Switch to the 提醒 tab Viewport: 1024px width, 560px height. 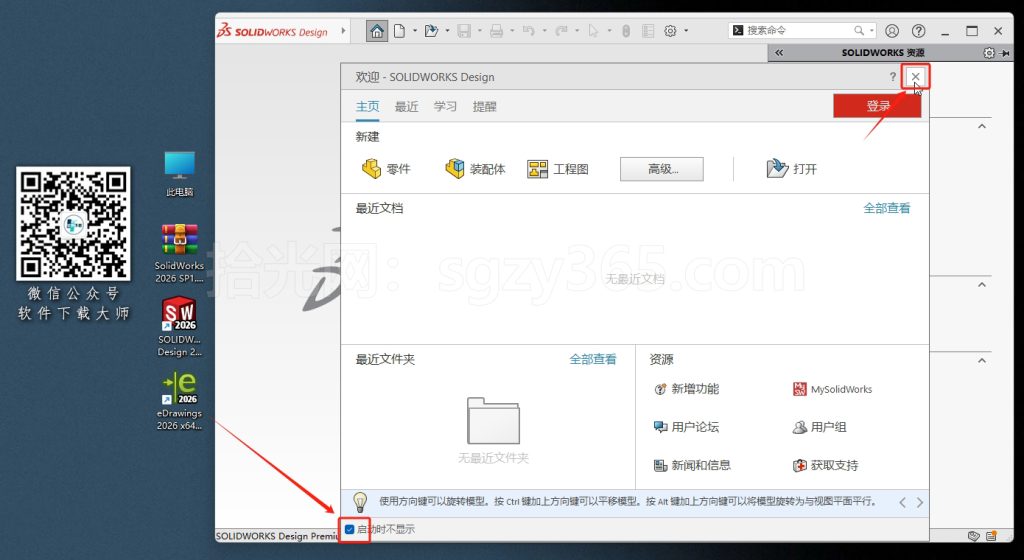(485, 106)
